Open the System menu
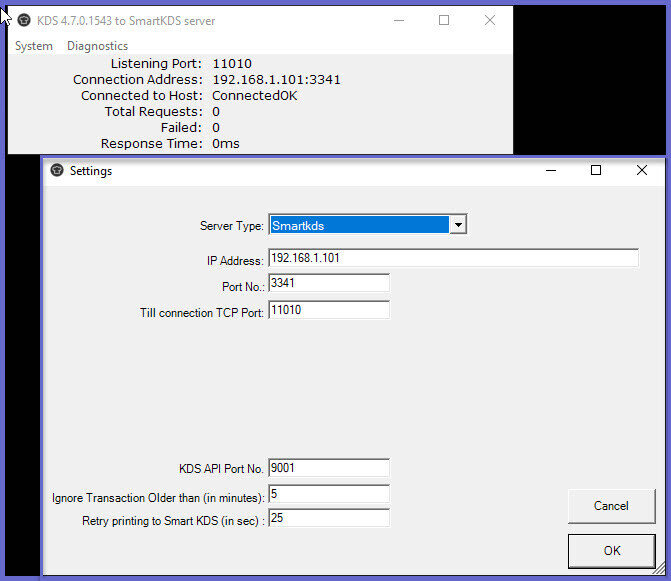The width and height of the screenshot is (671, 581). pos(34,46)
